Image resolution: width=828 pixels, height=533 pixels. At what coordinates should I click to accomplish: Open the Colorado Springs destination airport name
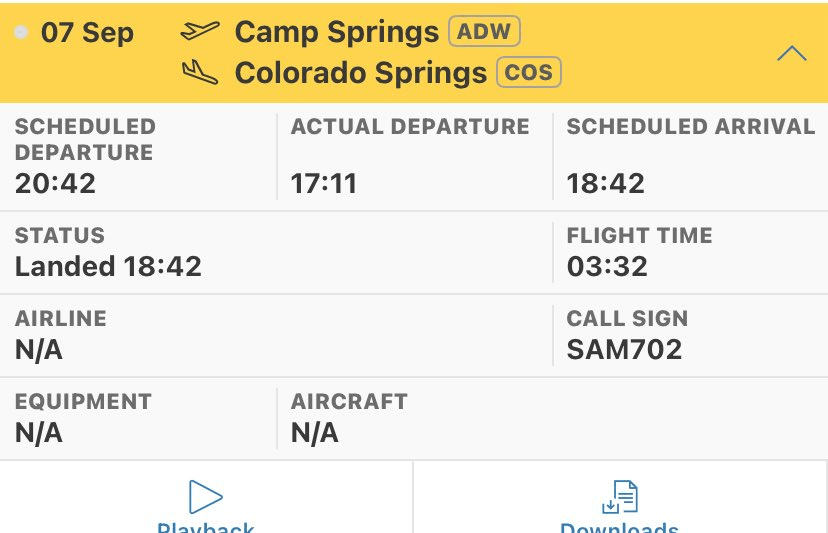pyautogui.click(x=360, y=73)
